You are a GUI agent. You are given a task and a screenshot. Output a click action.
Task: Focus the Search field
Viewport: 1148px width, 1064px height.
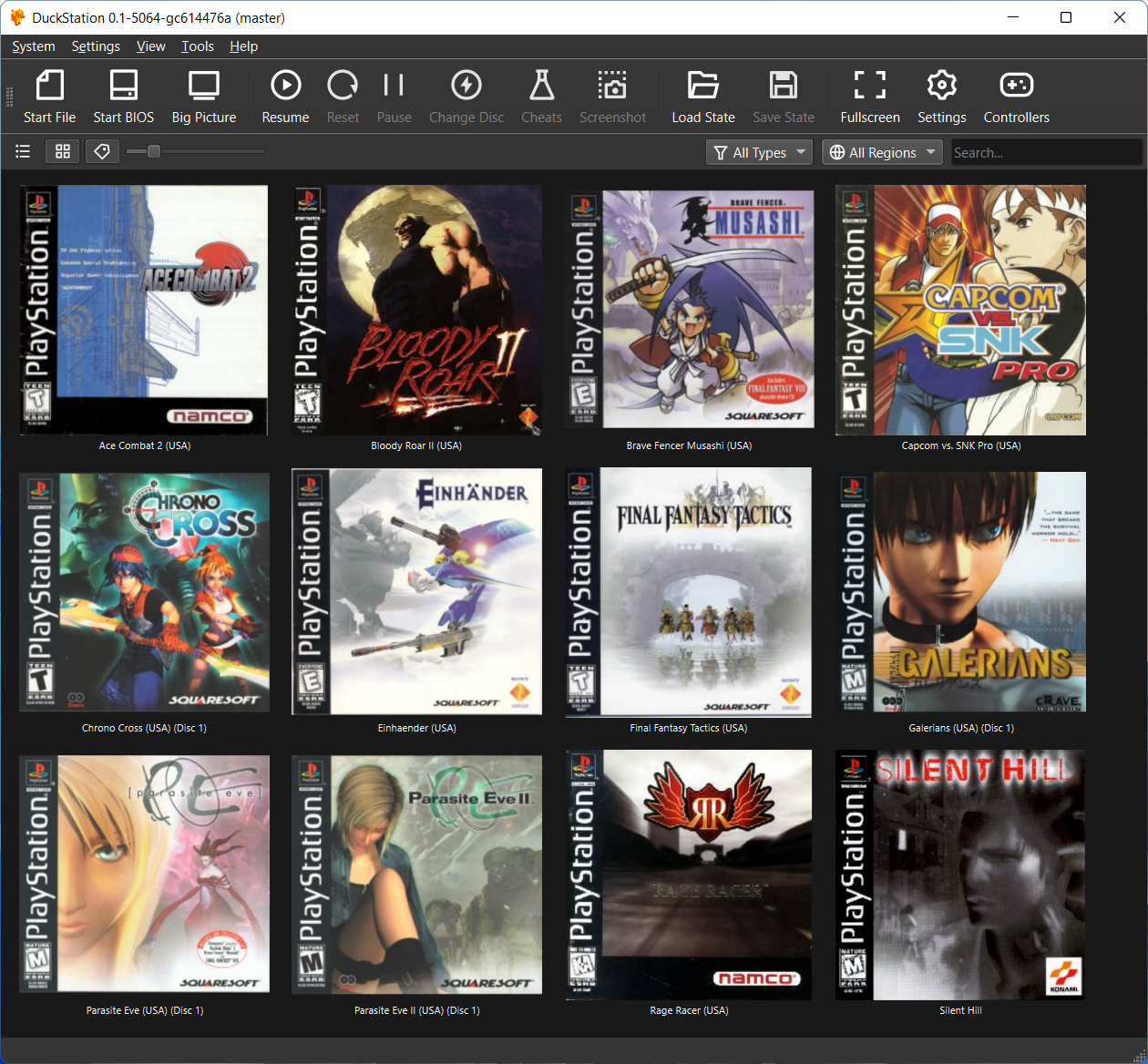[1046, 152]
